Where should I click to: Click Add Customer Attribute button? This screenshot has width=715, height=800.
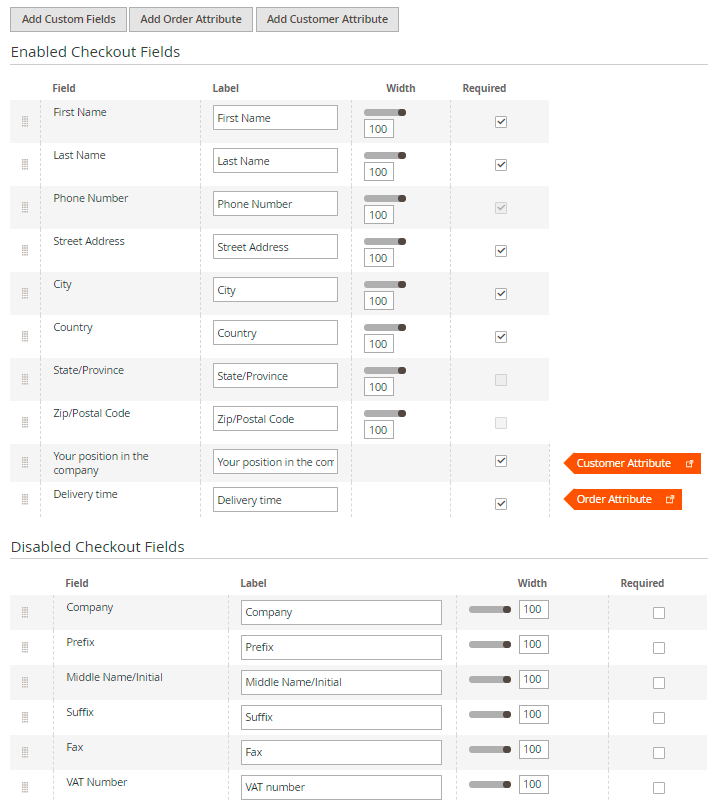coord(327,19)
